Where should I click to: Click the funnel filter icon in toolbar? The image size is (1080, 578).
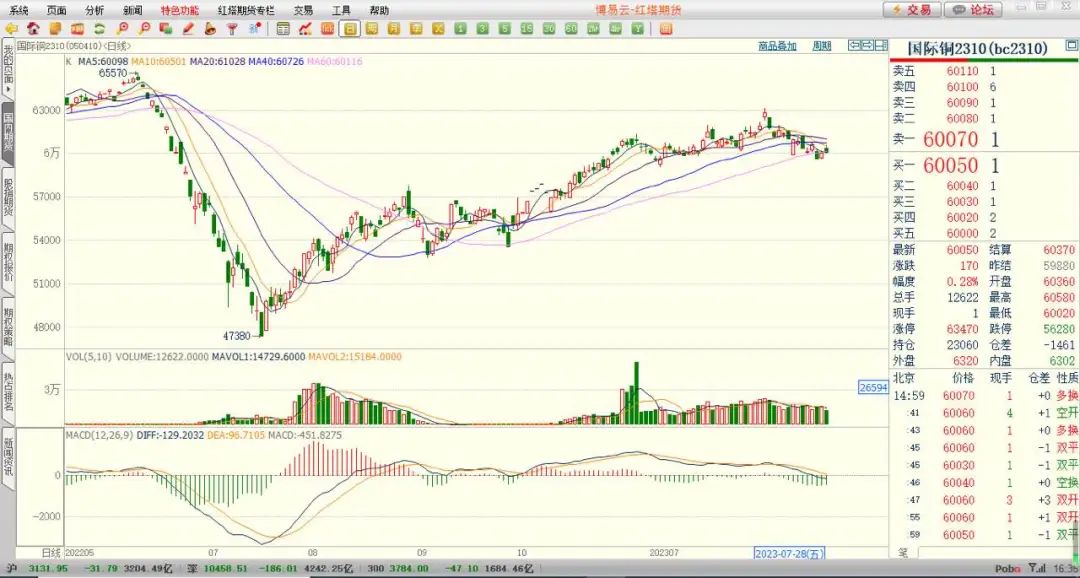[232, 29]
